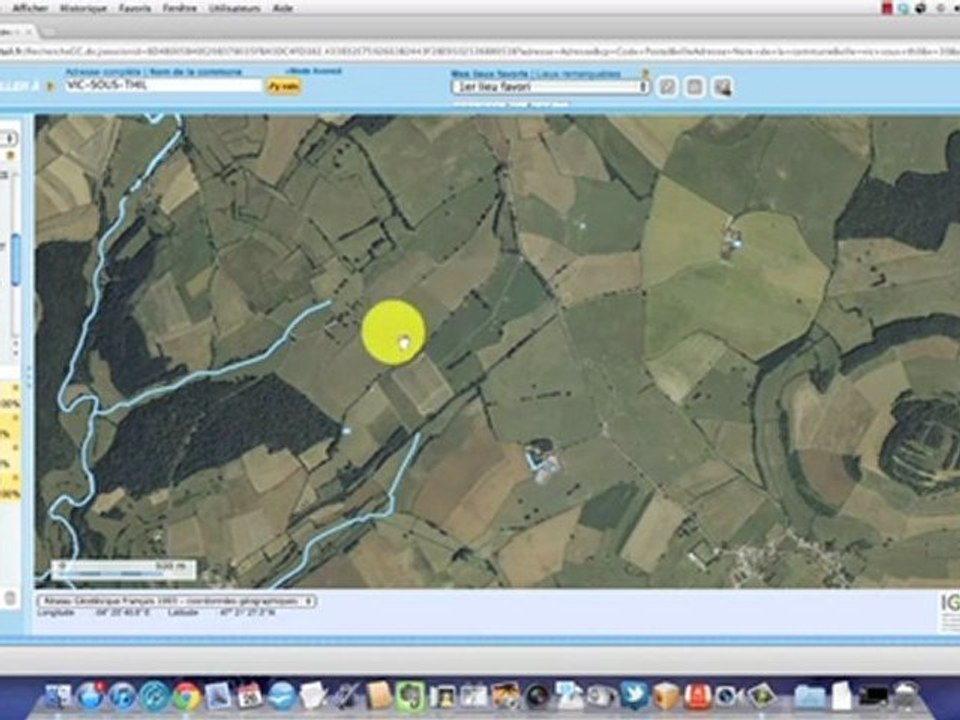
Task: Open Twitter app in the dock
Action: pyautogui.click(x=634, y=696)
